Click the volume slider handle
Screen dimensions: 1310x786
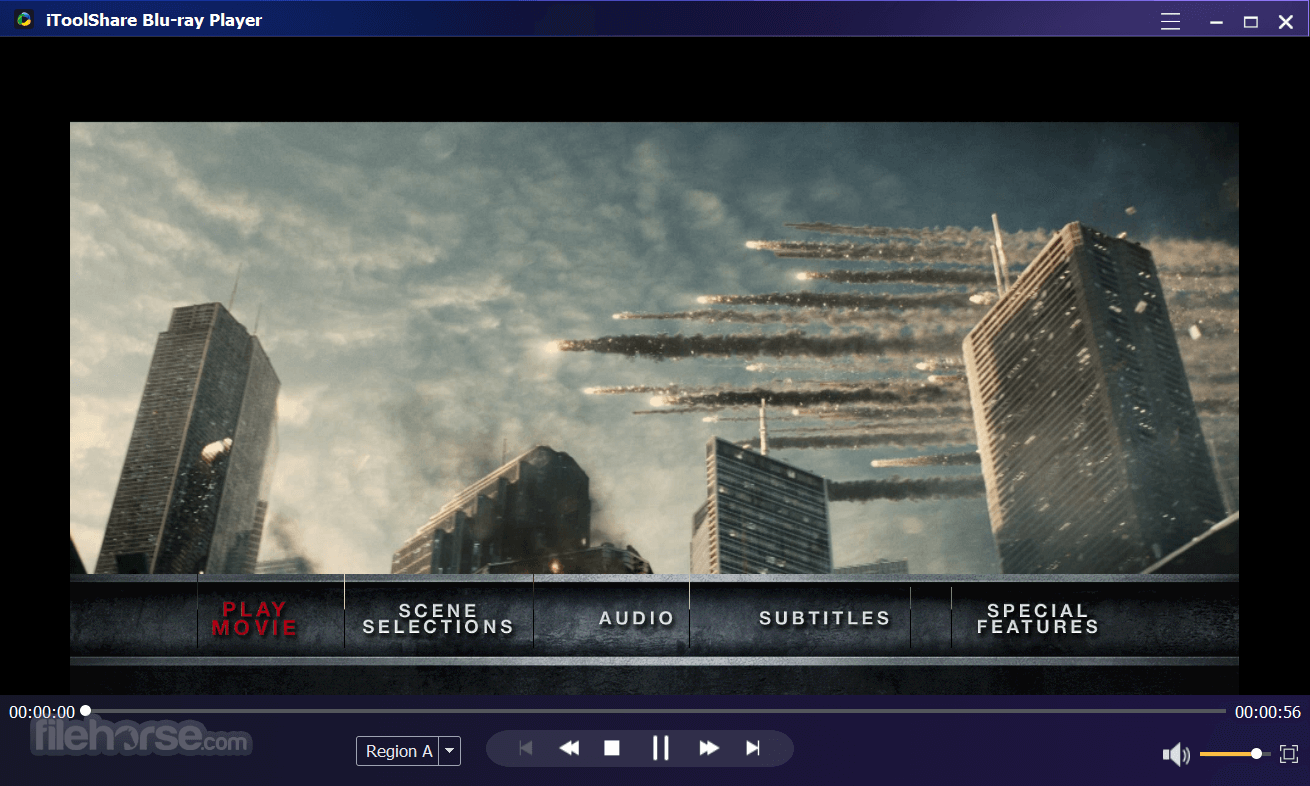pos(1256,753)
